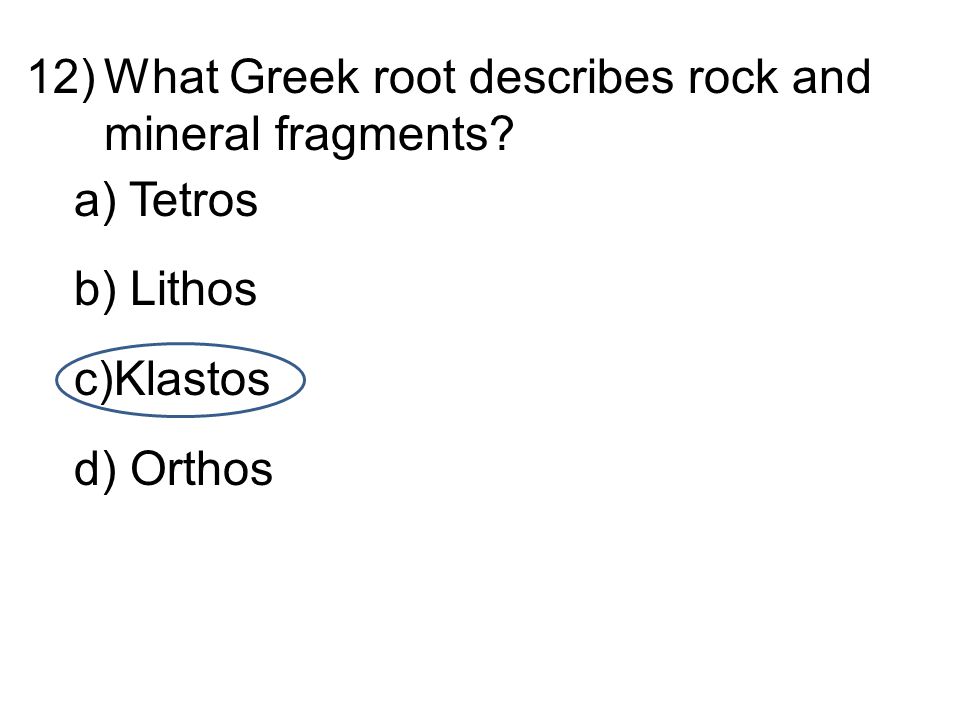Image resolution: width=960 pixels, height=720 pixels.
Task: Click the word Greek in the question
Action: (x=294, y=77)
